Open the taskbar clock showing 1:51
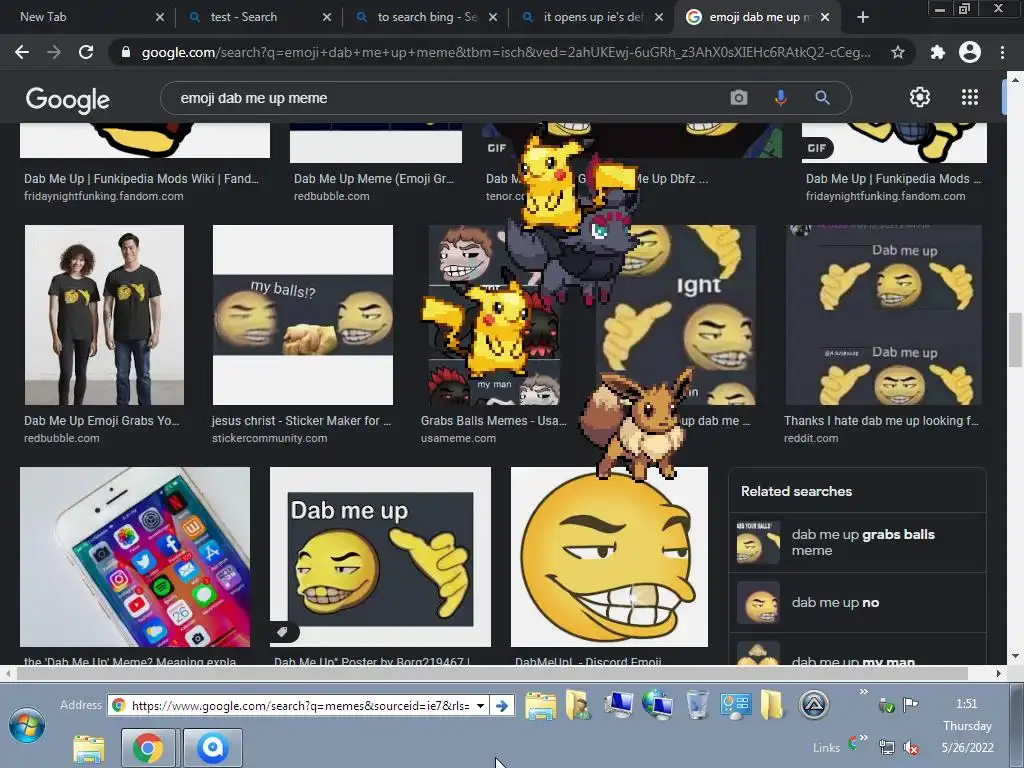This screenshot has height=768, width=1024. [x=967, y=703]
